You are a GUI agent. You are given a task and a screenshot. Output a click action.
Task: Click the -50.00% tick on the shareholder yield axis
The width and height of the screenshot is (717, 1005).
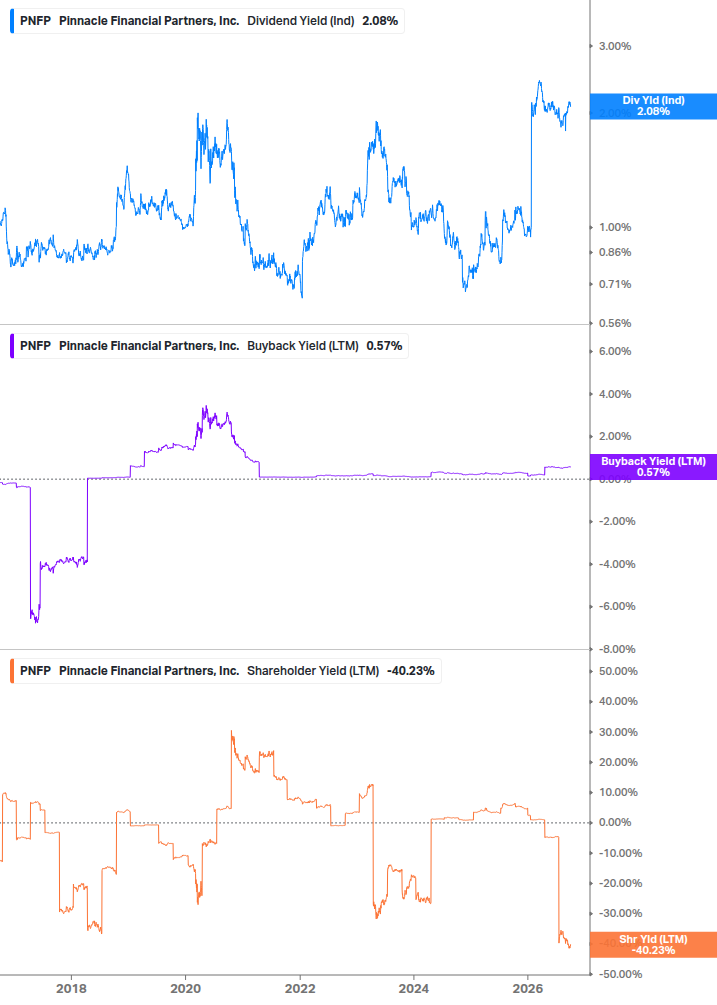pos(620,974)
